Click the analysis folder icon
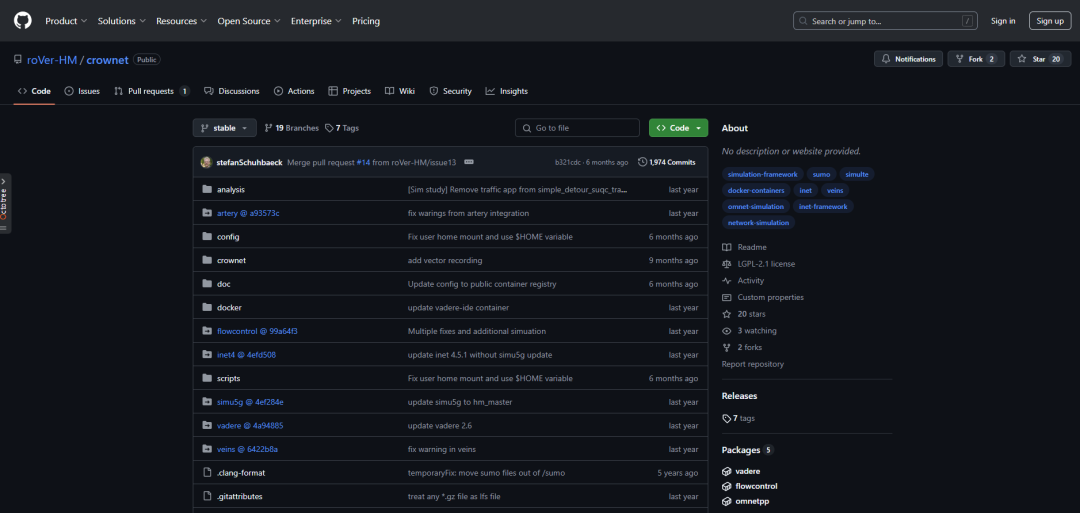The image size is (1080, 513). click(x=207, y=189)
